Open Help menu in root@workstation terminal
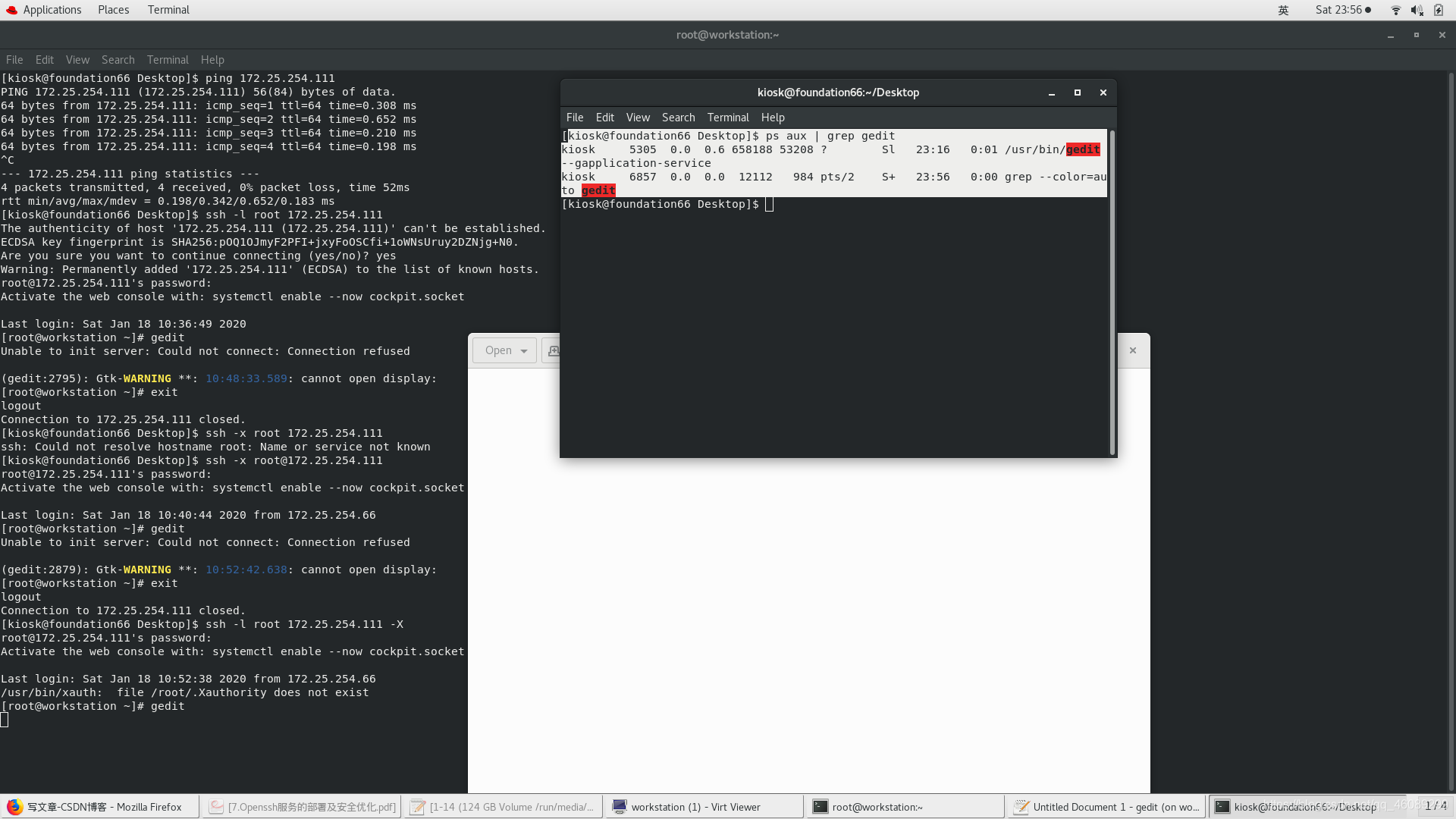Image resolution: width=1456 pixels, height=819 pixels. 212,60
